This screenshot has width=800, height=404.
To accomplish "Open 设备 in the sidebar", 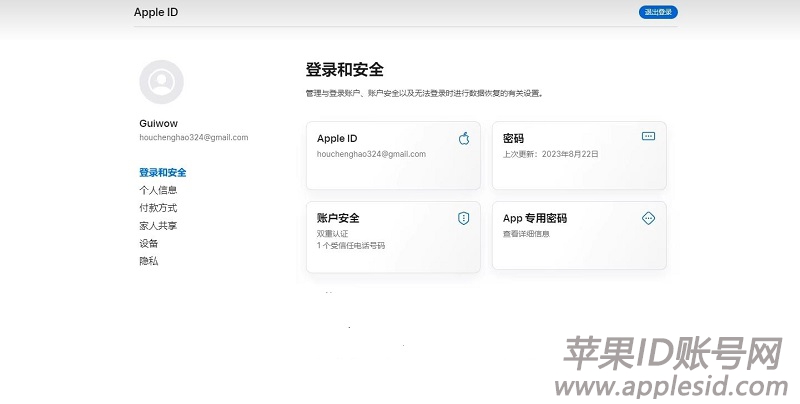I will coord(148,243).
